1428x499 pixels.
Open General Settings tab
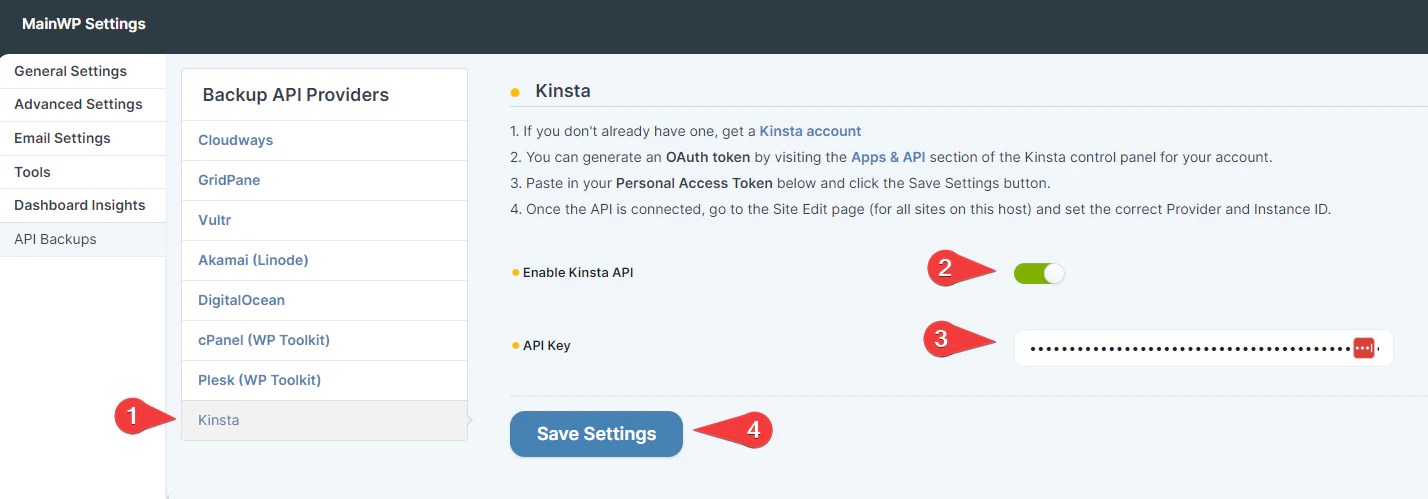pos(82,71)
